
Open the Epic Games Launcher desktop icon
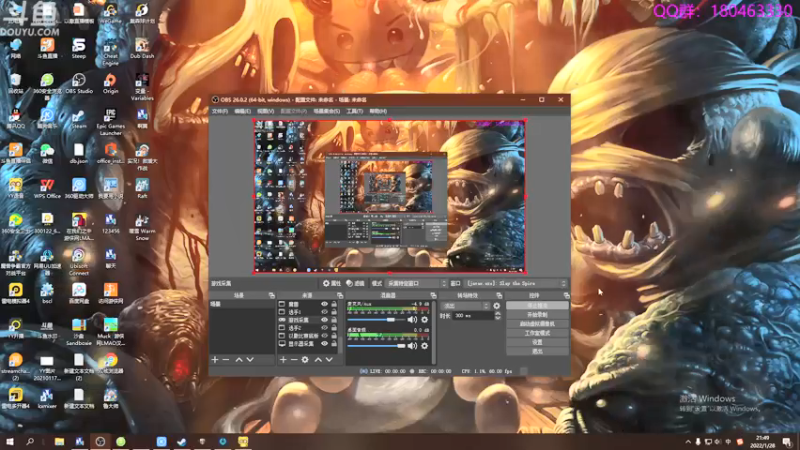[x=110, y=121]
